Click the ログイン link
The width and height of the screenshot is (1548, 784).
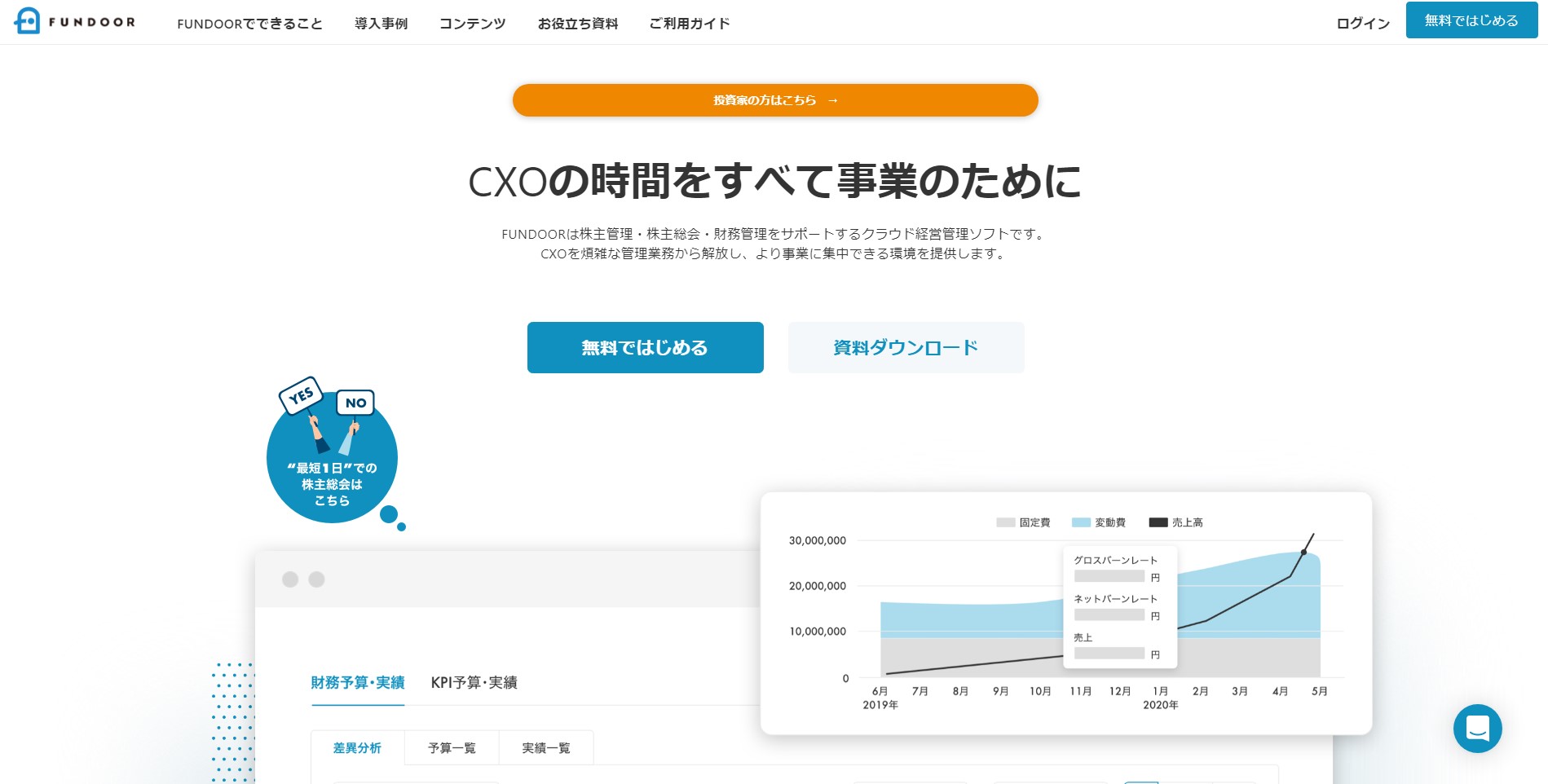pos(1362,24)
